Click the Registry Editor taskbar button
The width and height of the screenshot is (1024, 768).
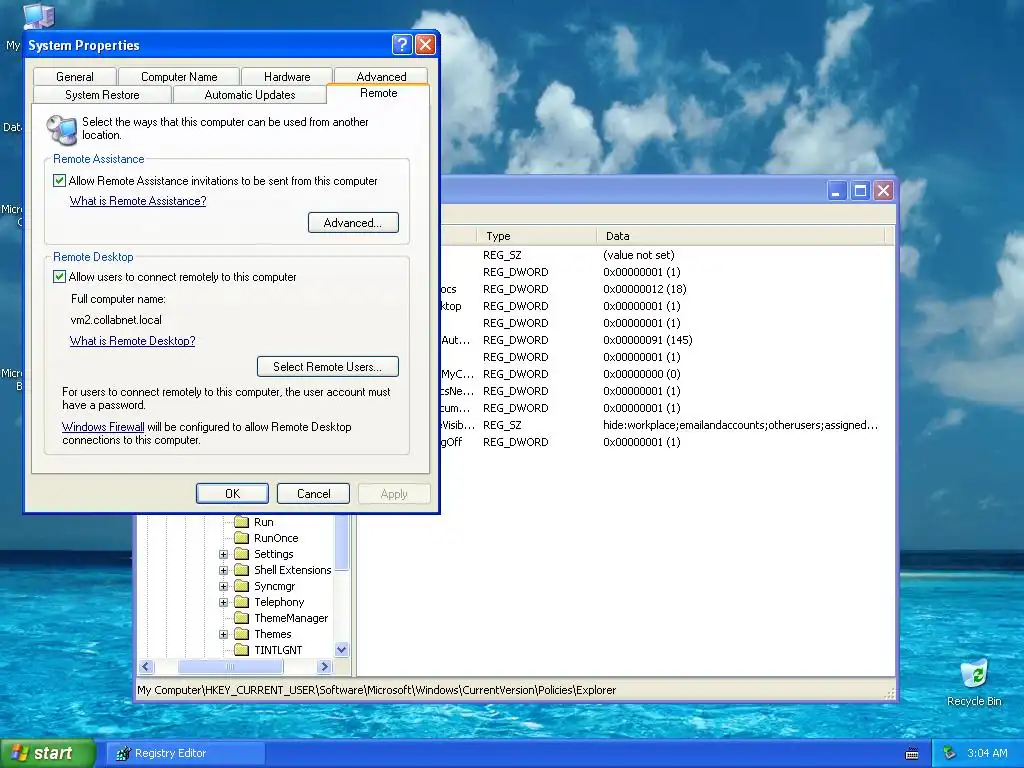185,753
